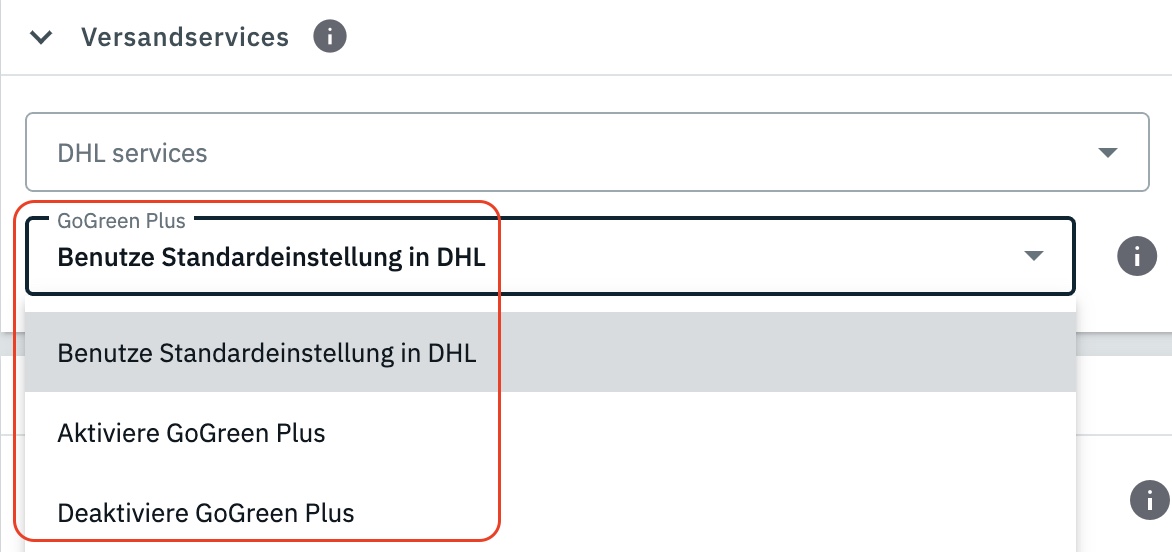This screenshot has height=552, width=1172.
Task: Keep default via Benutze Standardeinstellung list entry
Action: (267, 353)
